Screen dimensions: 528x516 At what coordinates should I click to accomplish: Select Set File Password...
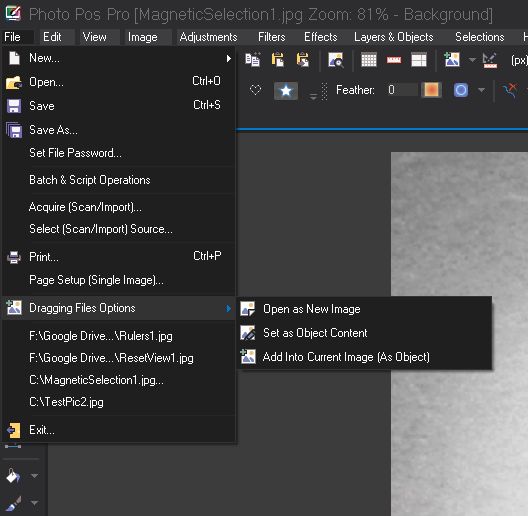[119, 153]
